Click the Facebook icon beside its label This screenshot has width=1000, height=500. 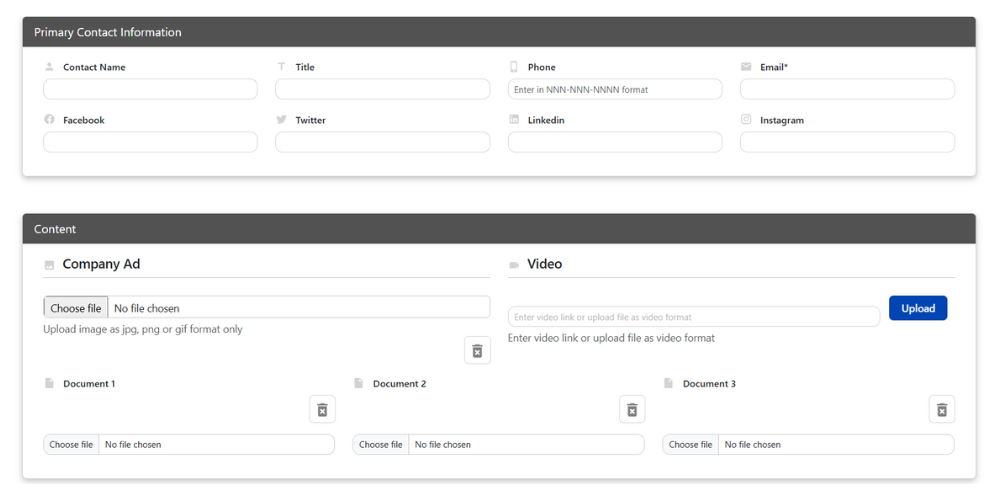(x=49, y=120)
